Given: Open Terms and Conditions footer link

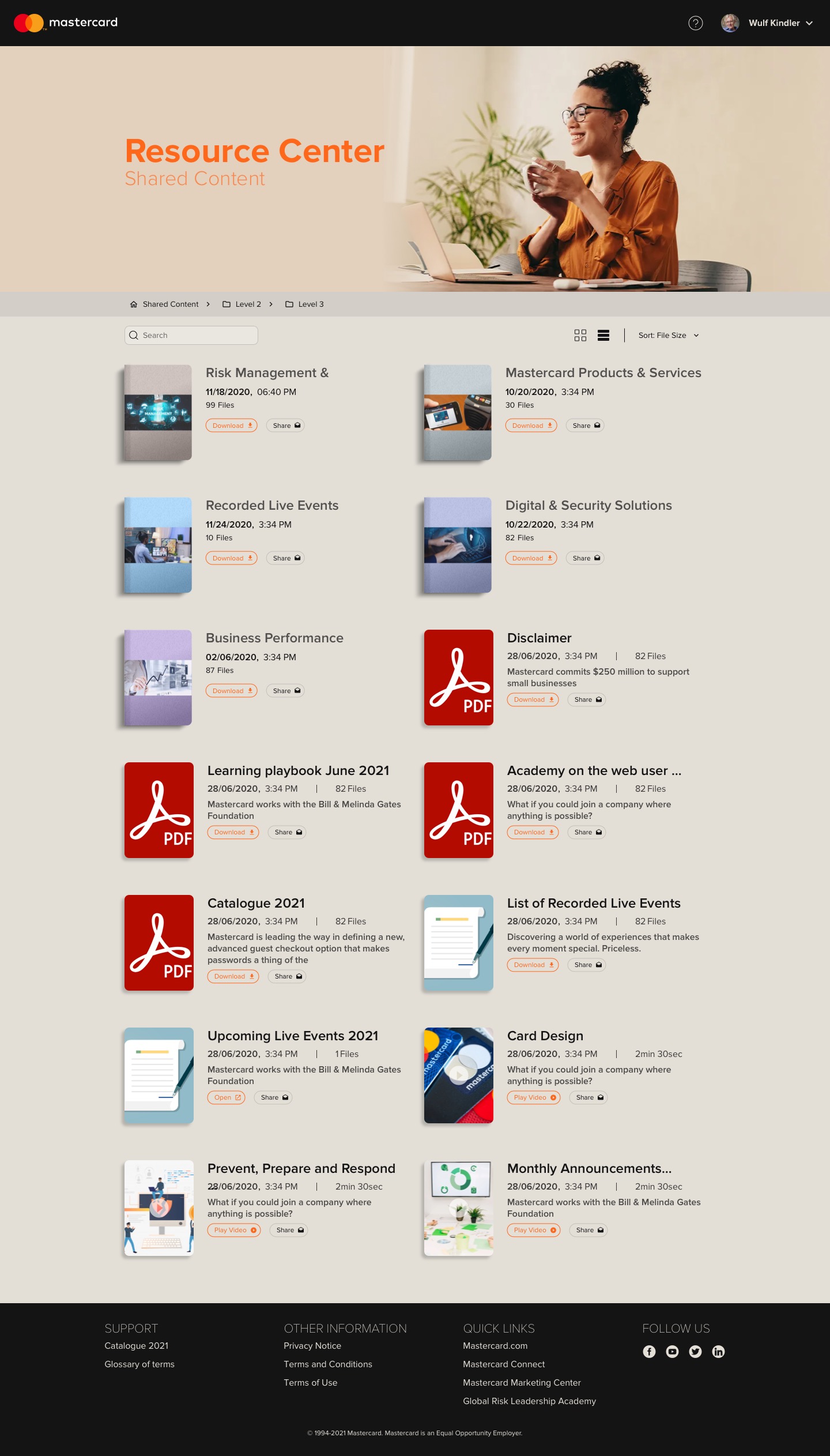Looking at the screenshot, I should (328, 1364).
